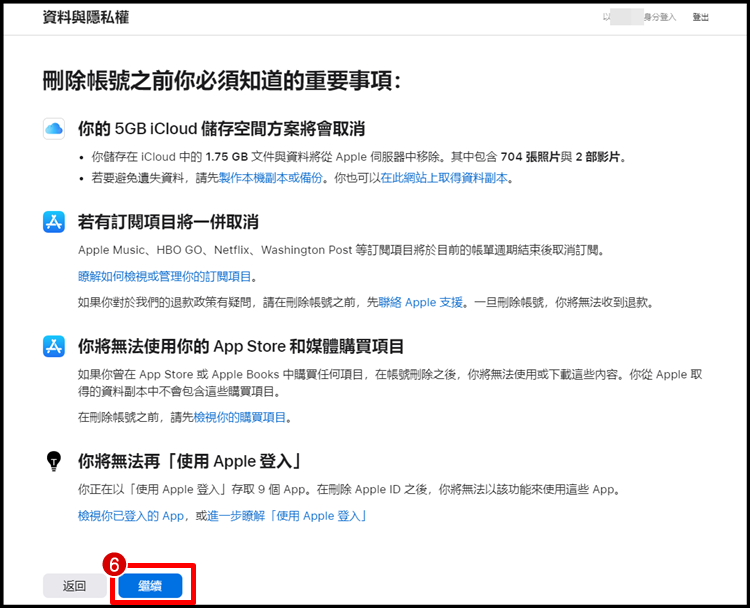This screenshot has height=608, width=750.
Task: Click the 登出 sign out link
Action: point(700,17)
